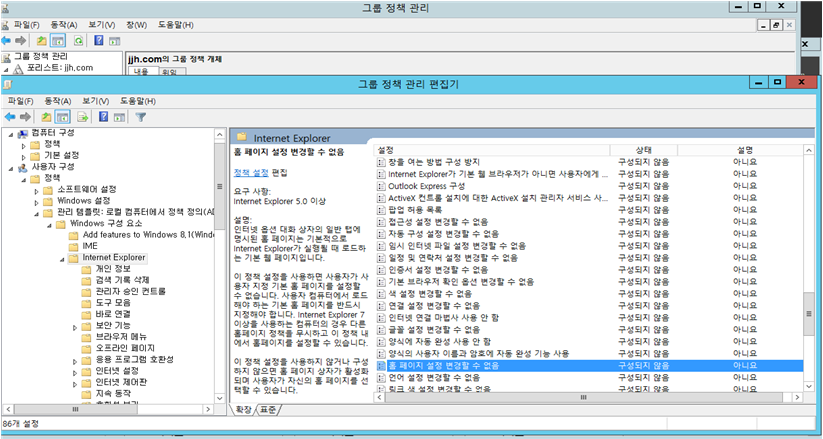Toggle the Show/Hide Console Tree icon in the editor toolbar
Screen dimensions: 823x439
(x=62, y=117)
